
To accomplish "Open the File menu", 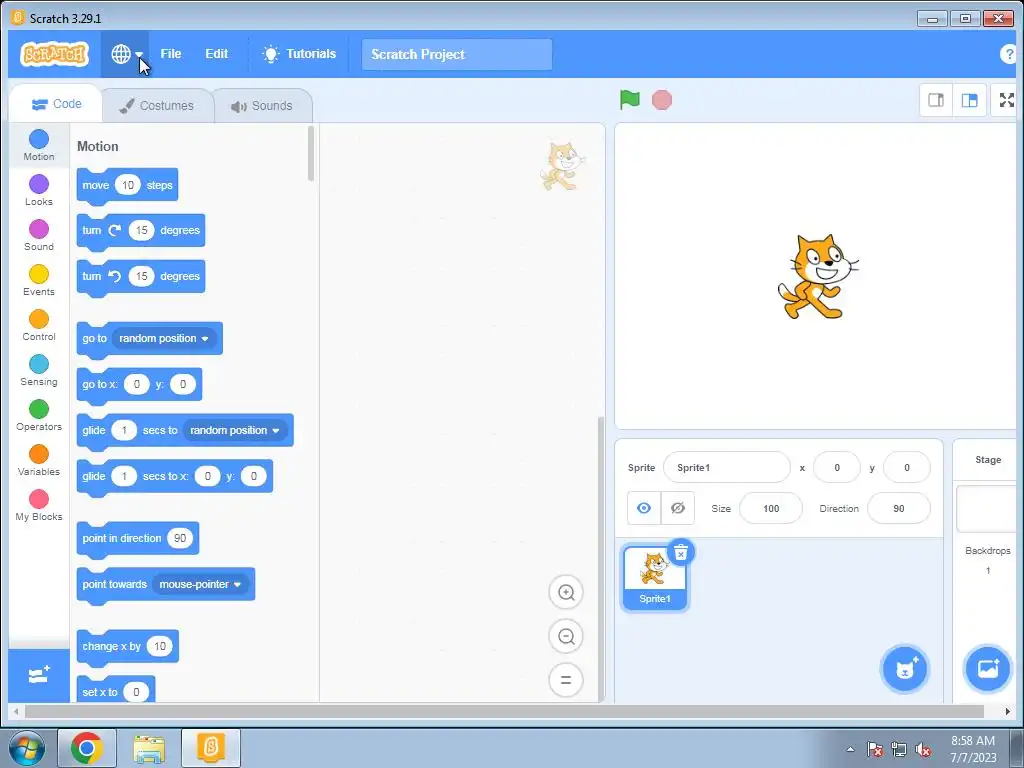I will pyautogui.click(x=170, y=54).
